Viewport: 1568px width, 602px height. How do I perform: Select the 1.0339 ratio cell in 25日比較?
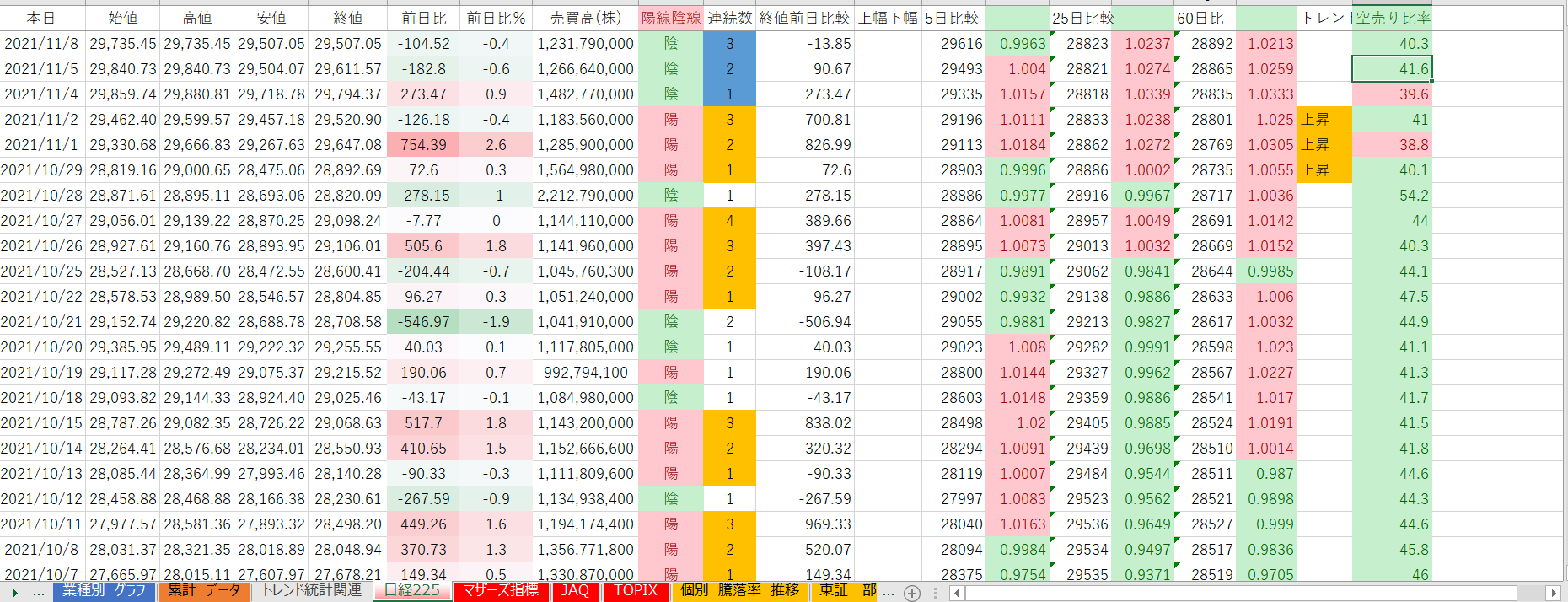1142,94
